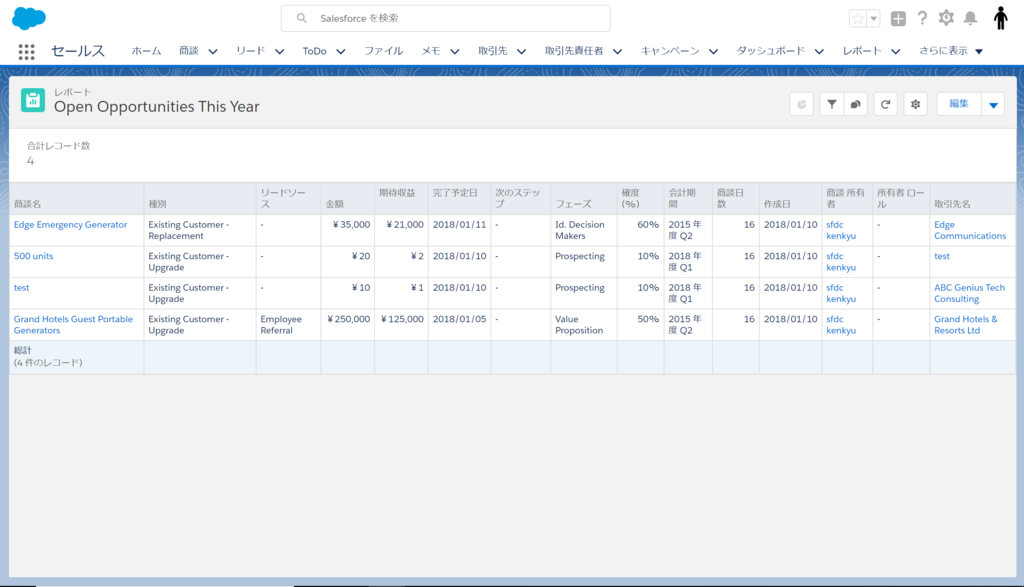
Task: Open the test opportunity name link
Action: (x=22, y=287)
